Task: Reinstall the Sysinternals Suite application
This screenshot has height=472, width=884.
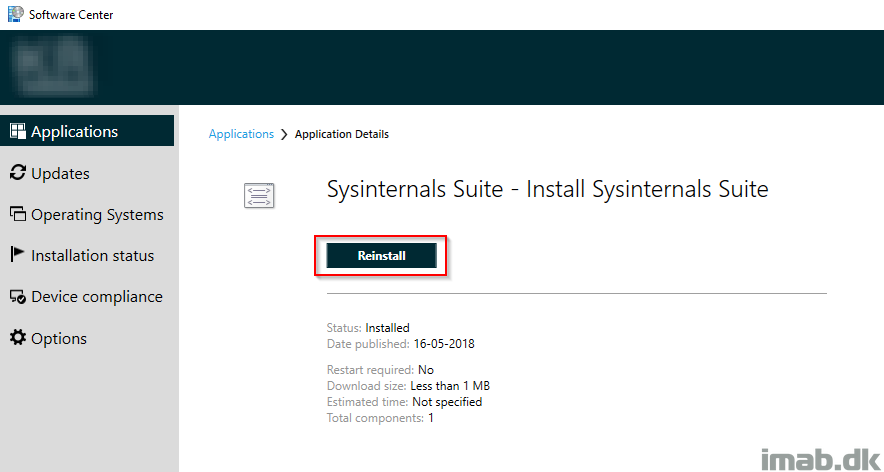Action: click(x=382, y=255)
